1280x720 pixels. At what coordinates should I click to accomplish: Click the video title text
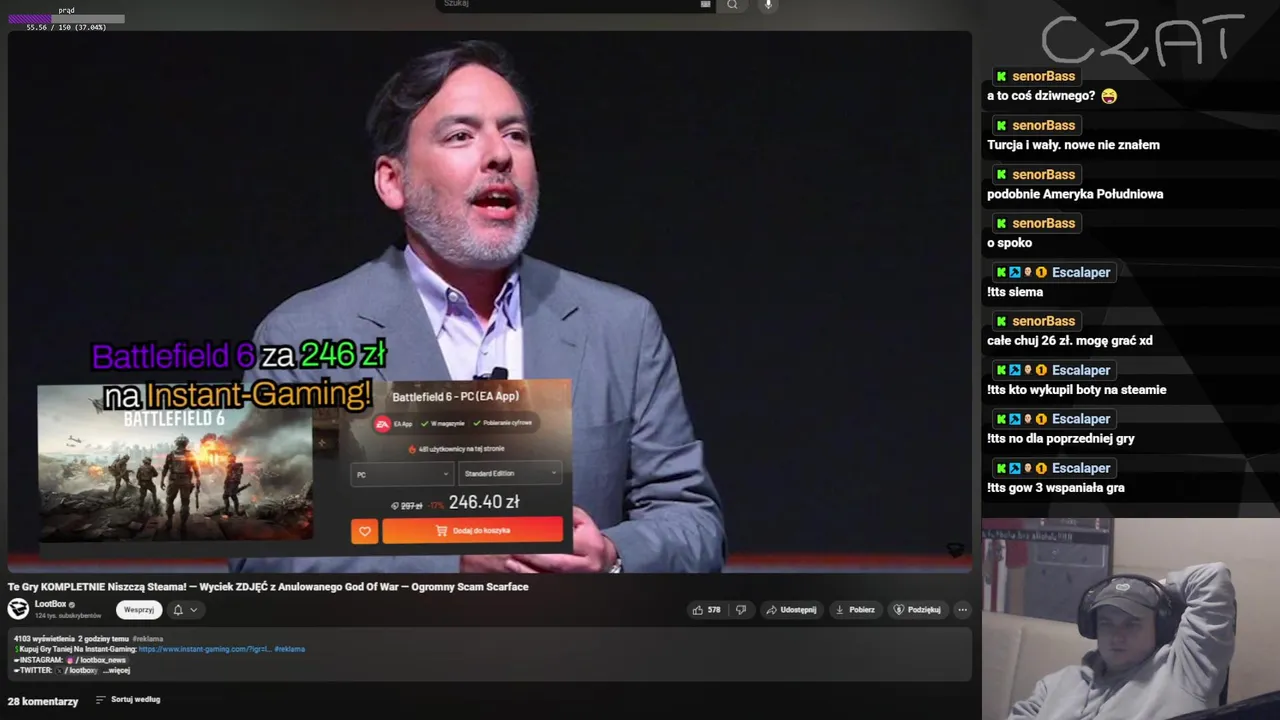pyautogui.click(x=268, y=587)
